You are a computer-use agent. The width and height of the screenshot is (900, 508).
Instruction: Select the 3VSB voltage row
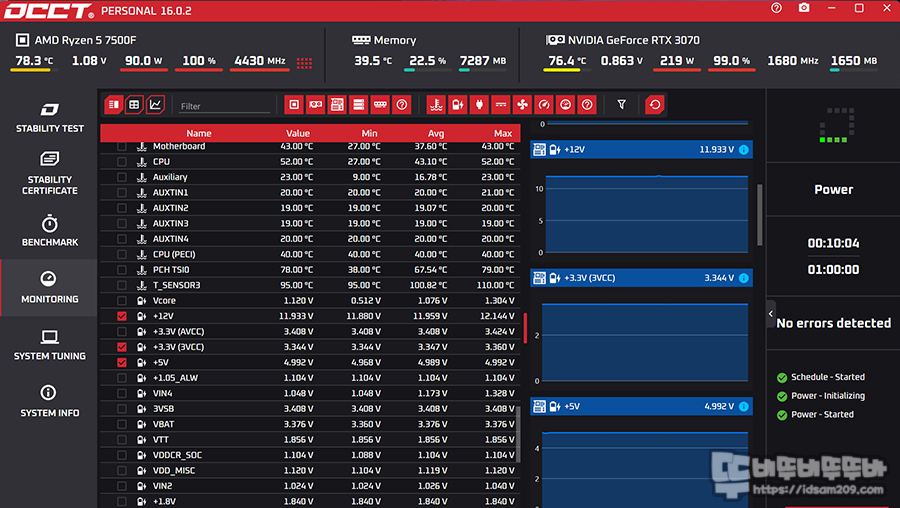311,409
